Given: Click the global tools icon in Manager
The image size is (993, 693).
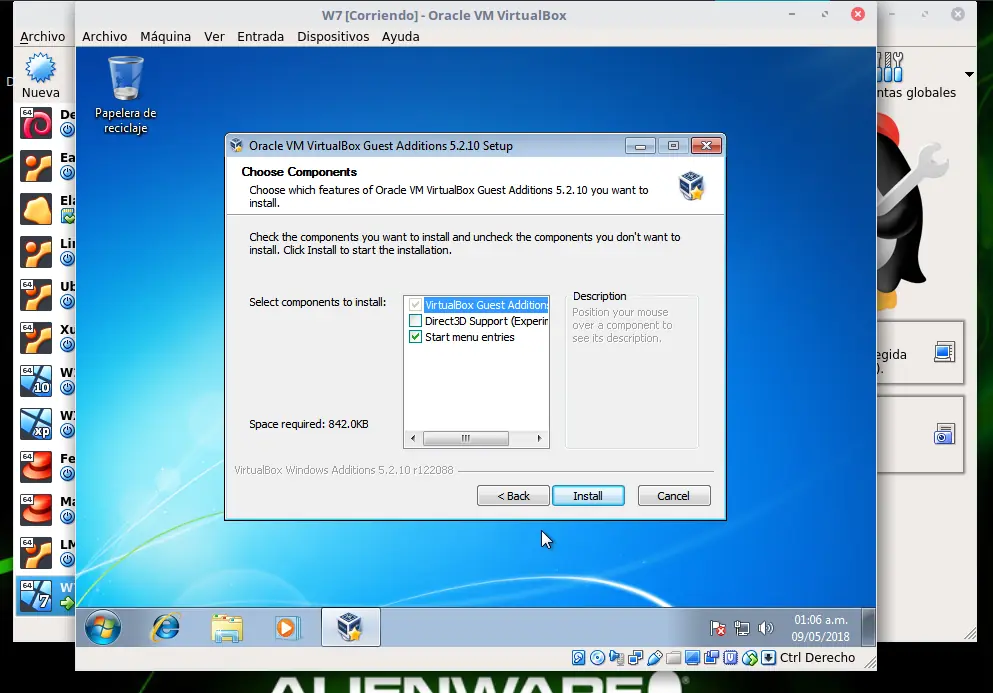Looking at the screenshot, I should [890, 67].
